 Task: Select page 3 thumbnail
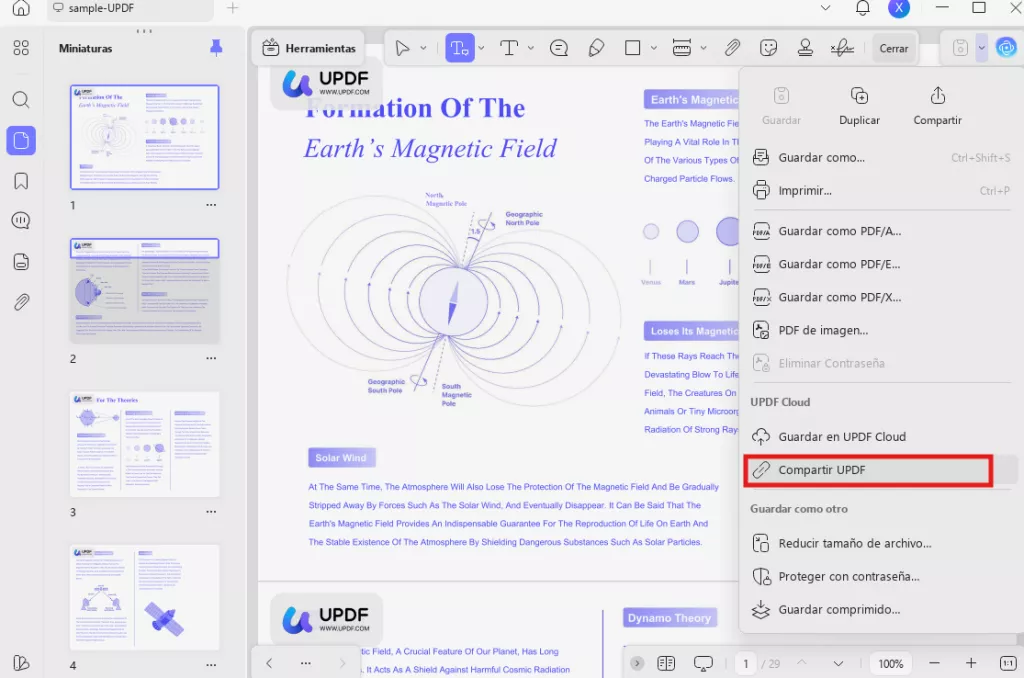144,444
